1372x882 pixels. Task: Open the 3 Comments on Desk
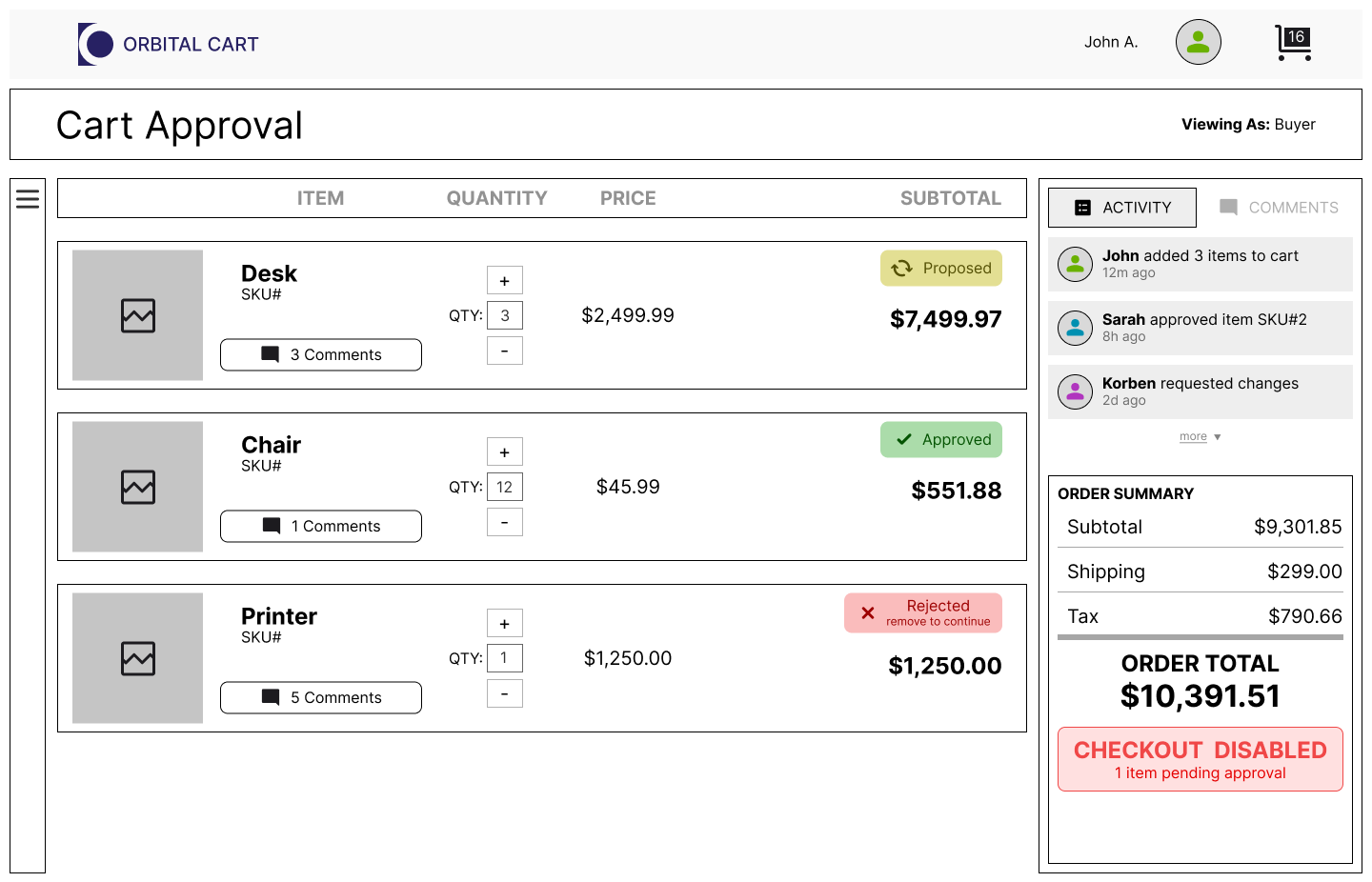point(321,354)
